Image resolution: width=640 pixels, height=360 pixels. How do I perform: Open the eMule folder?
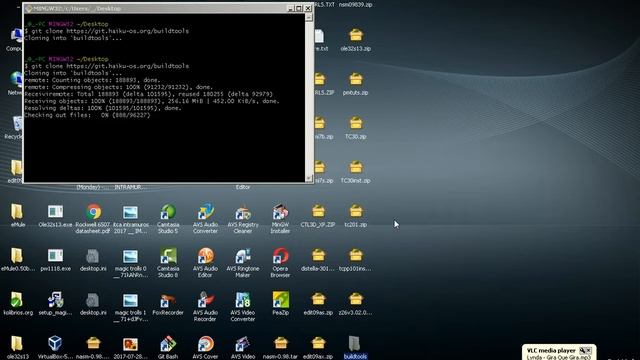pos(17,215)
